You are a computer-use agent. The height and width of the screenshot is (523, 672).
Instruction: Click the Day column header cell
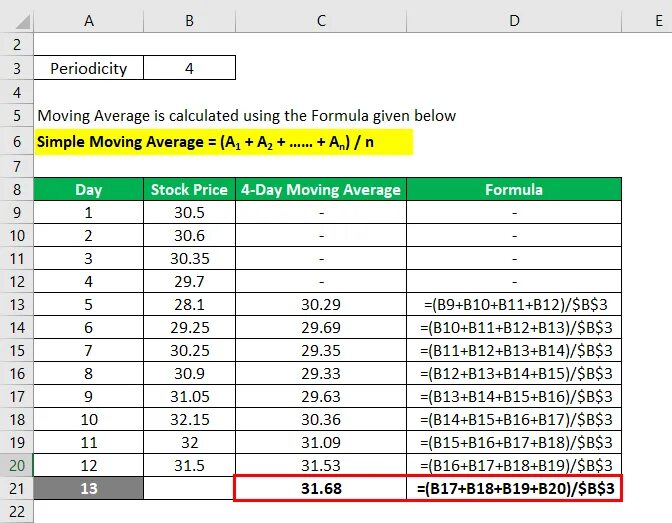coord(89,189)
